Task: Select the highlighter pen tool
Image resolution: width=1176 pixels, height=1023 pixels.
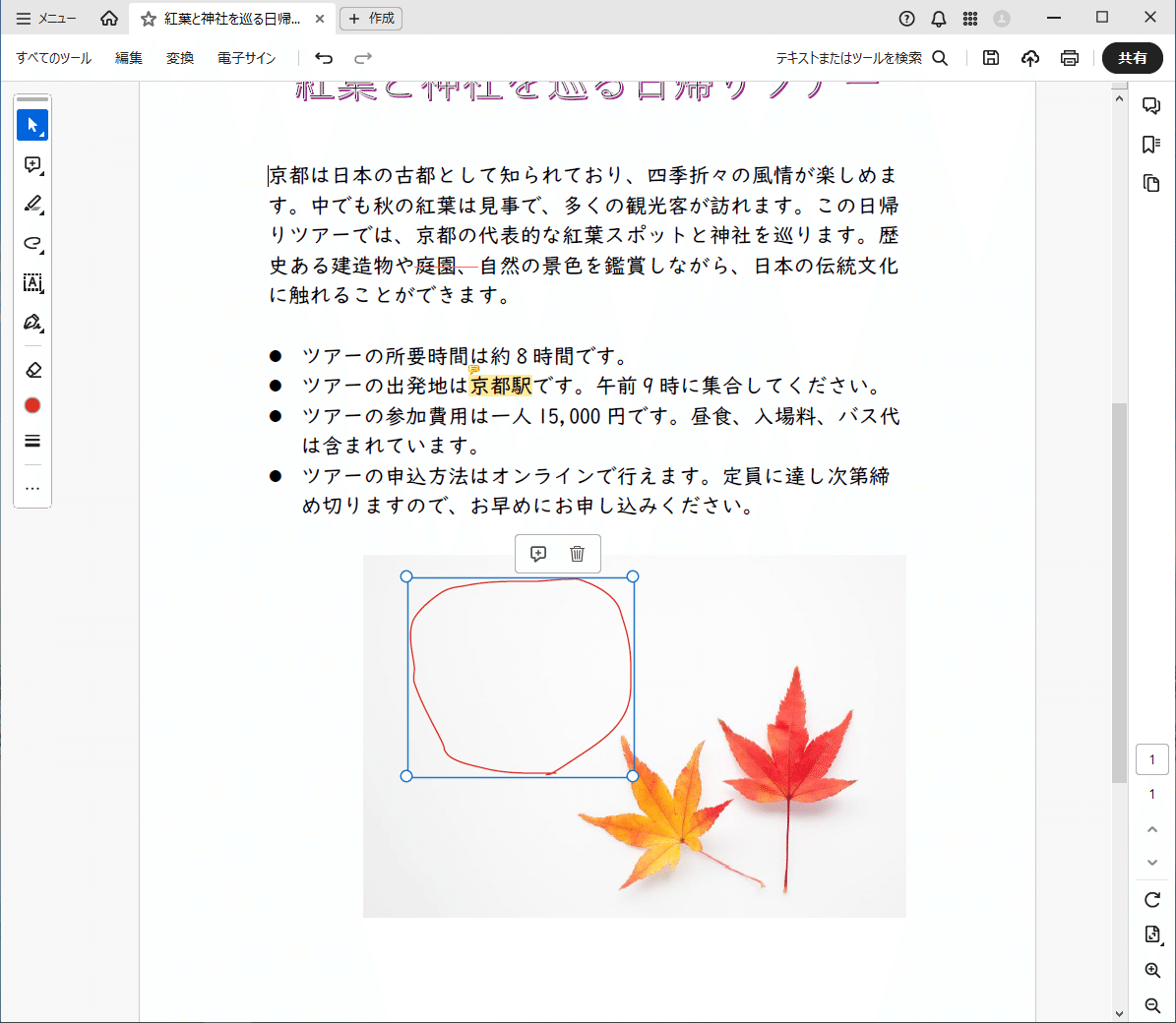Action: [x=32, y=205]
